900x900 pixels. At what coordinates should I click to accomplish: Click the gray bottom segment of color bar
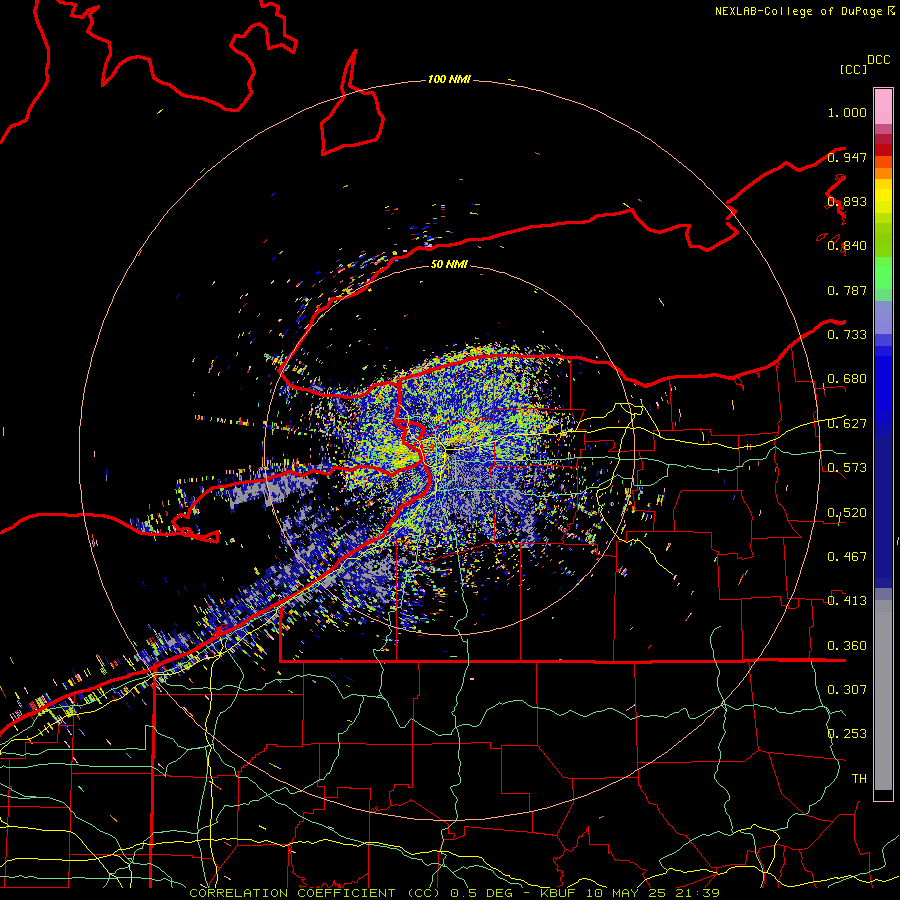point(883,695)
